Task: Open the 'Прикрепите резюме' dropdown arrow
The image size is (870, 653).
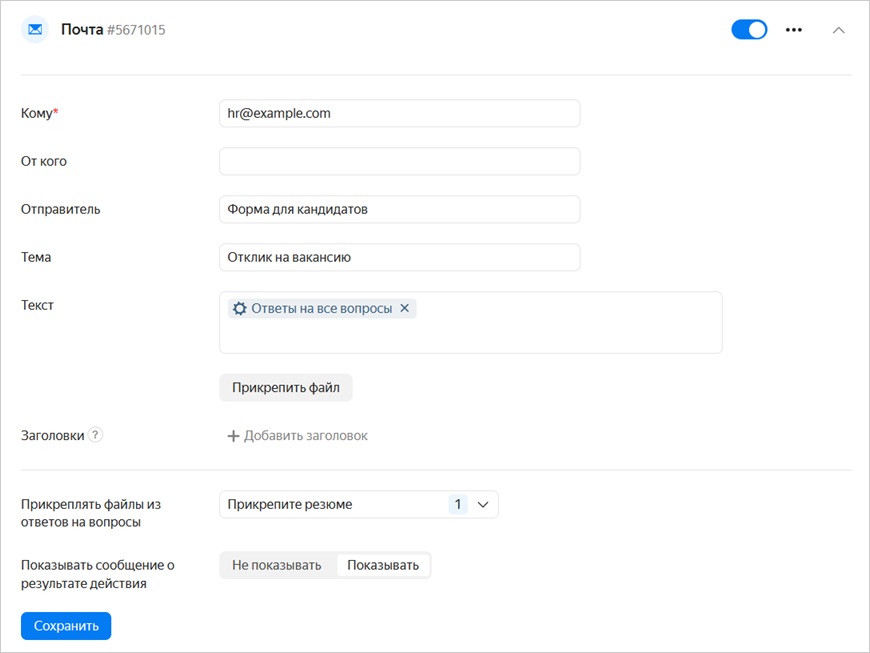Action: 482,505
